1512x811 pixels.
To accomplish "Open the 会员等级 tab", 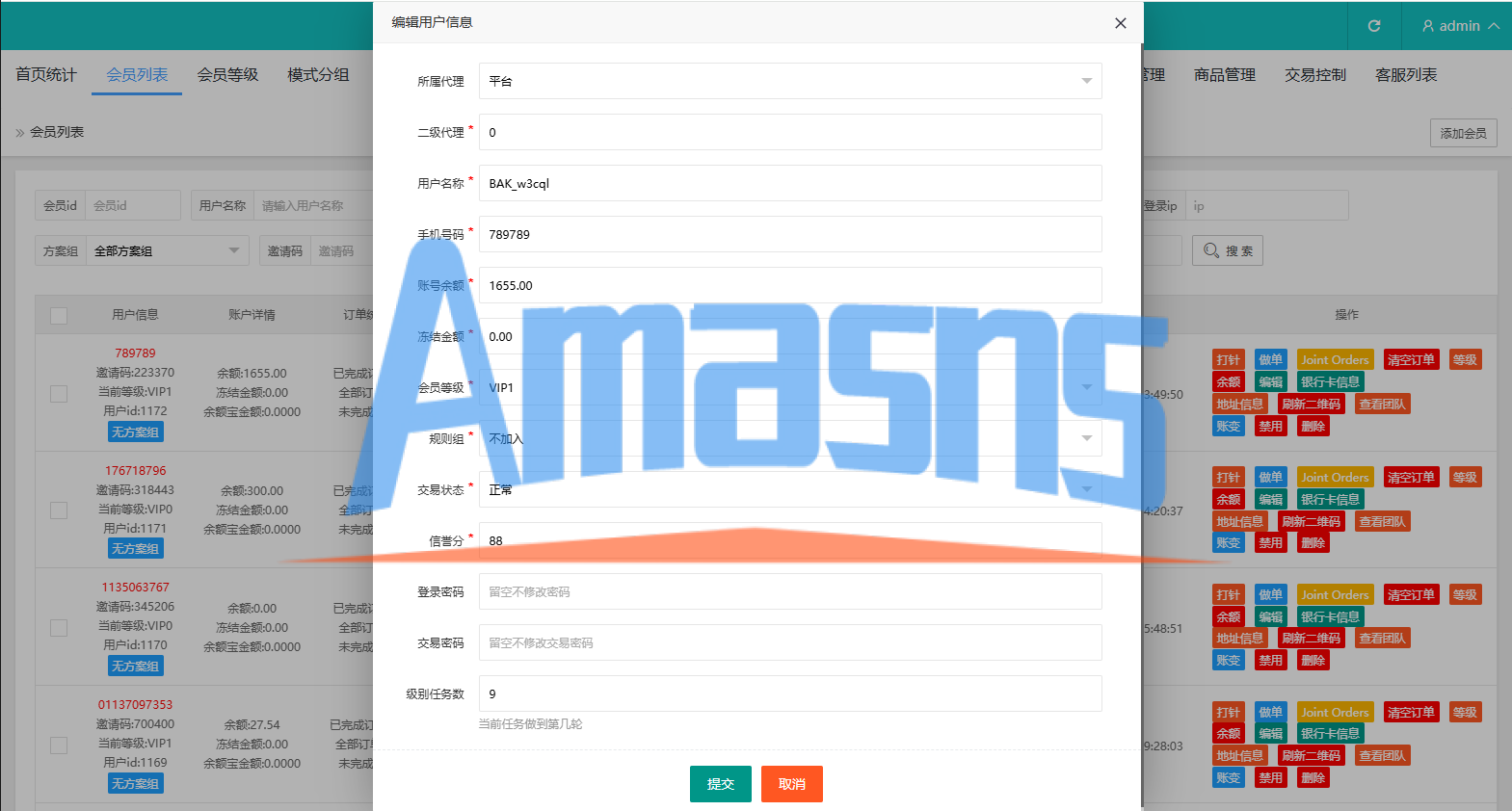I will 227,74.
